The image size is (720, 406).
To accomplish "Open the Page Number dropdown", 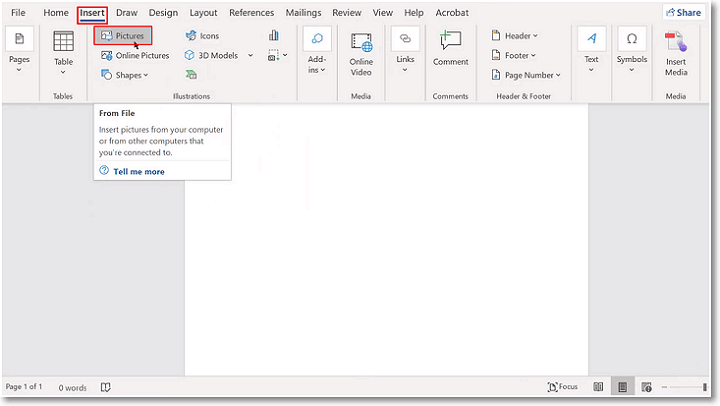I will pyautogui.click(x=526, y=75).
